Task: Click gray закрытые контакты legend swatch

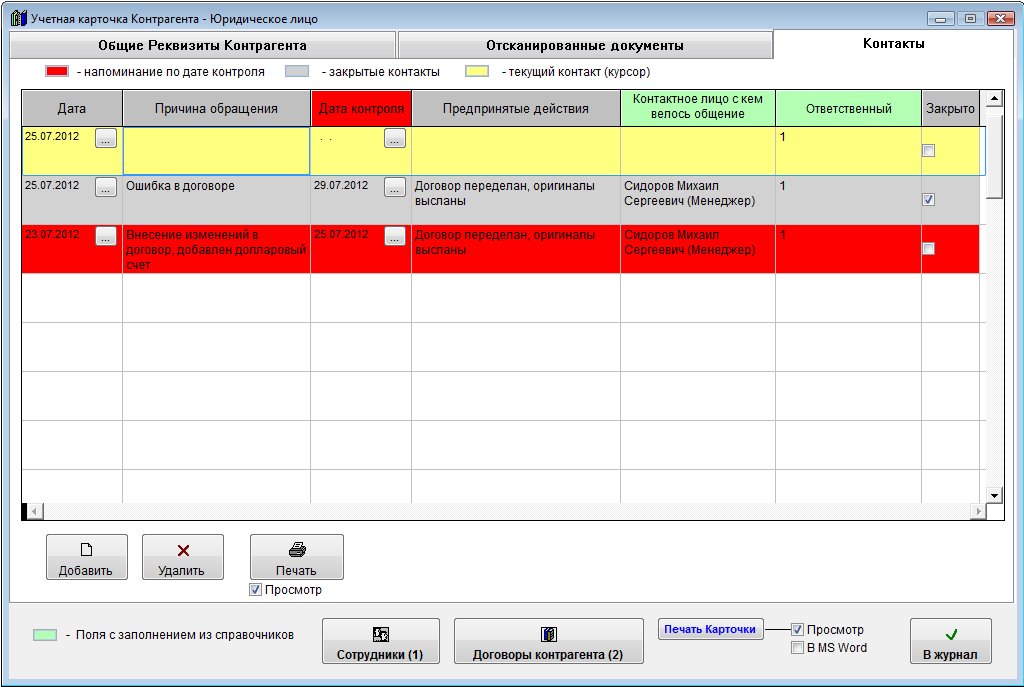Action: (x=297, y=71)
